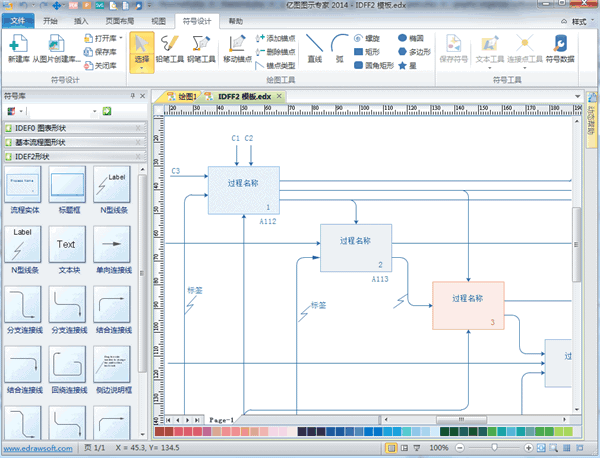Click the 选择 (Select) tool button
The image size is (600, 458).
pos(142,48)
